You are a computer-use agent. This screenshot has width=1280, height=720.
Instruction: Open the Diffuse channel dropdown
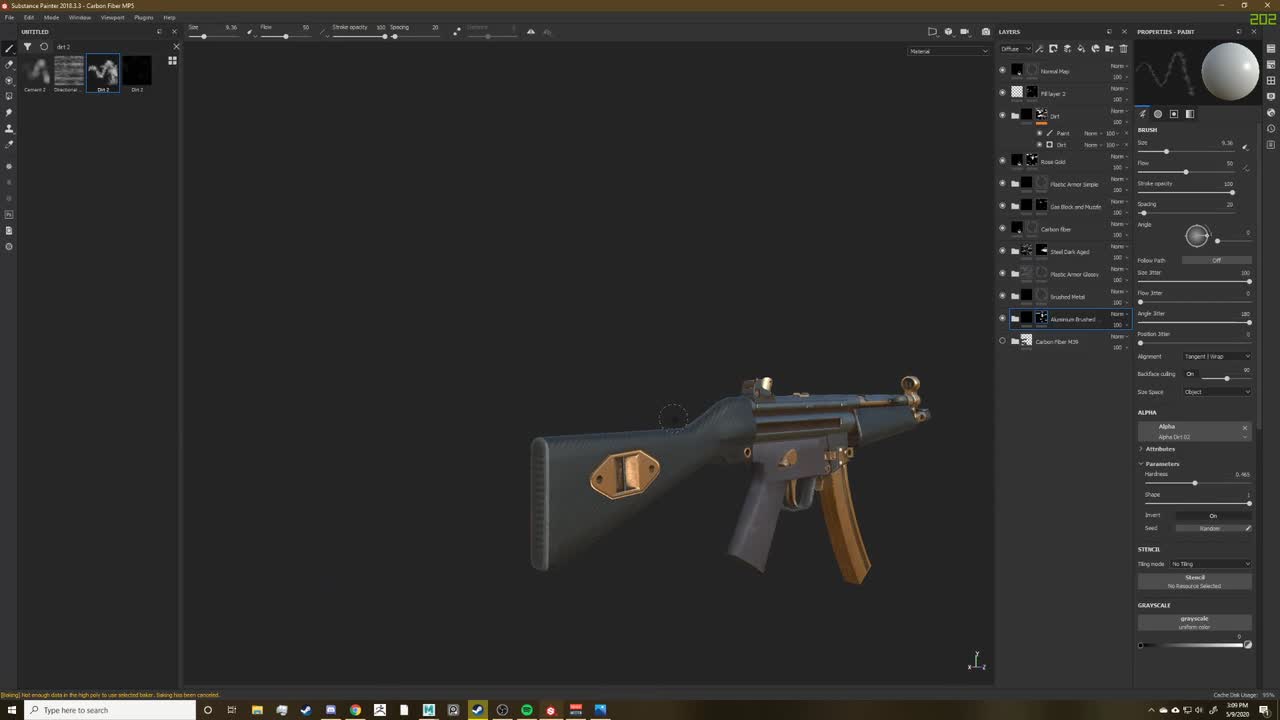point(1015,49)
